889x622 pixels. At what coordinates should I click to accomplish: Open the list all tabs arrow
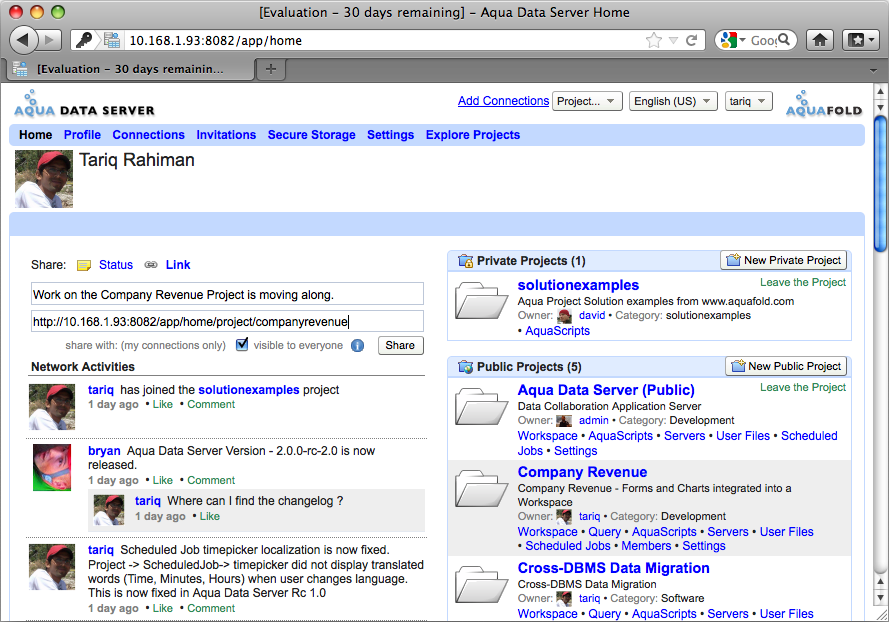tap(873, 70)
